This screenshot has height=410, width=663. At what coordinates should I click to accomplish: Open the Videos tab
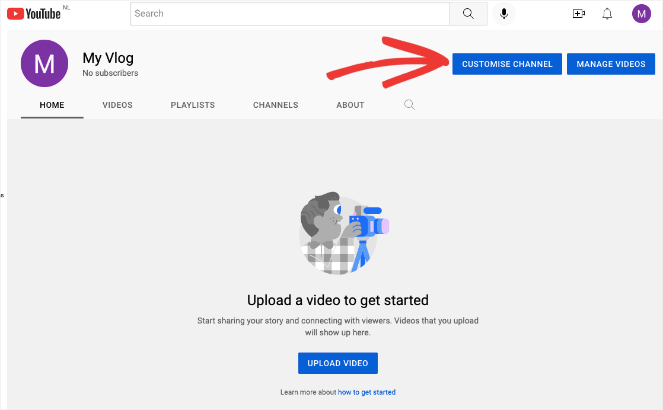[x=117, y=105]
